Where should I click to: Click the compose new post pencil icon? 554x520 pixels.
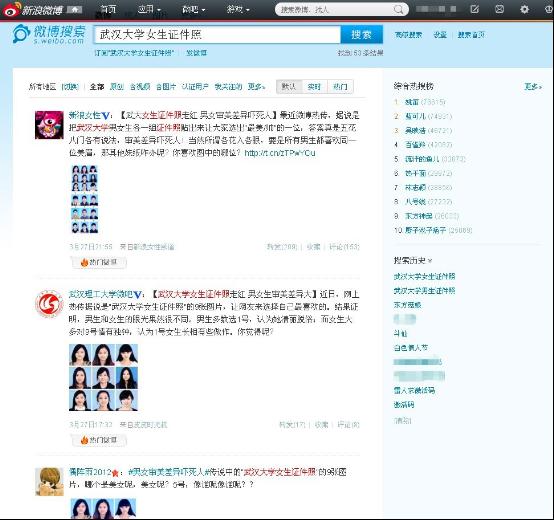coord(475,9)
